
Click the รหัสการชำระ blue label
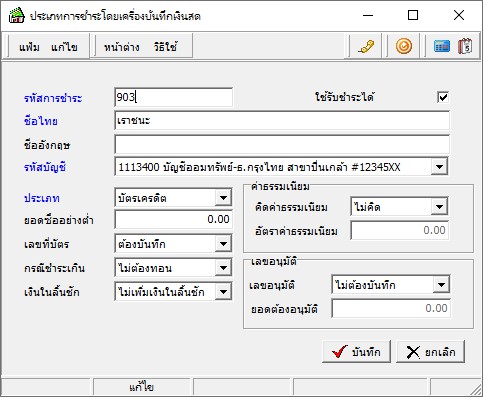(53, 98)
